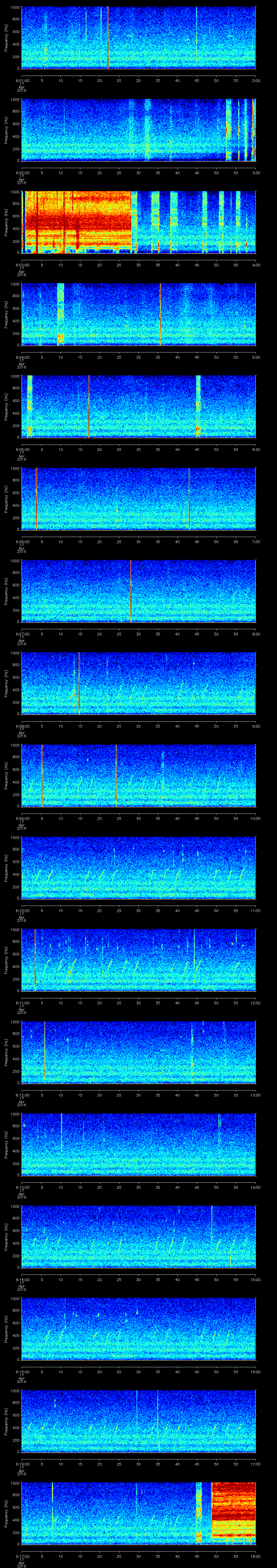Image resolution: width=277 pixels, height=1568 pixels.
Task: Select the spectrogram panel starting at 6:01:00
Action: [138, 38]
